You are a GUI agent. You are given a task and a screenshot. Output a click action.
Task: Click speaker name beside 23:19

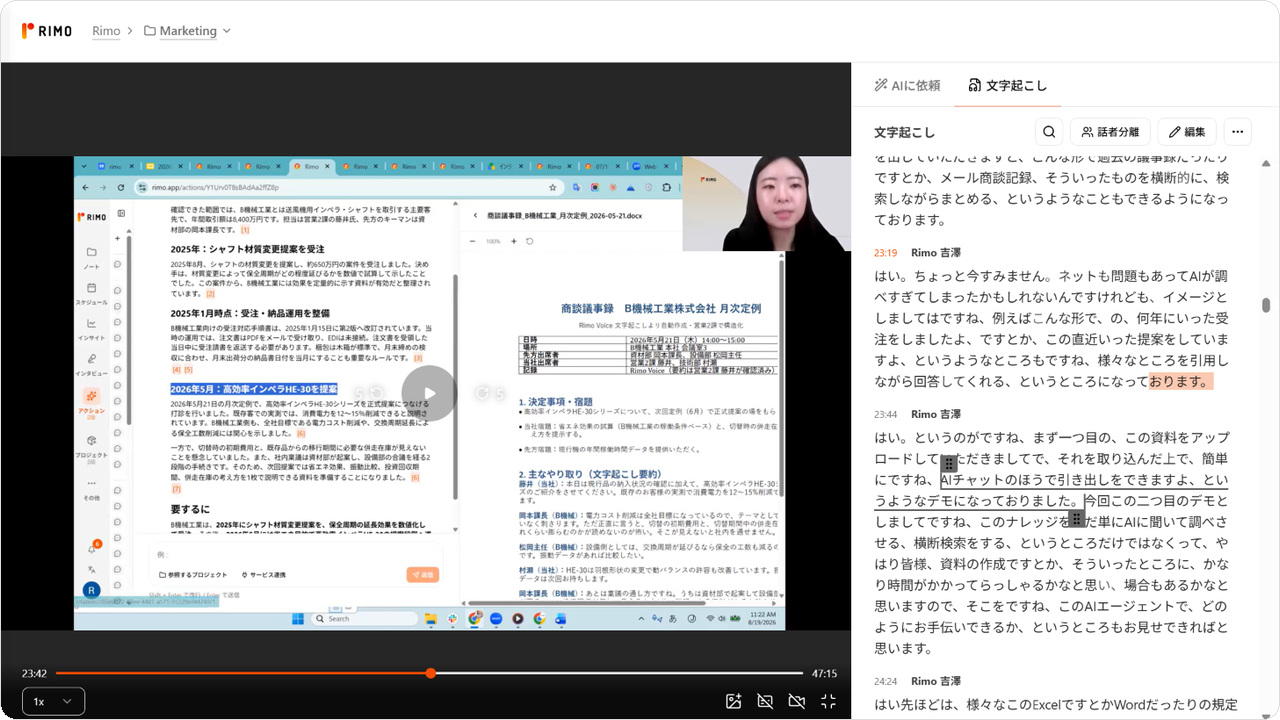coord(935,253)
